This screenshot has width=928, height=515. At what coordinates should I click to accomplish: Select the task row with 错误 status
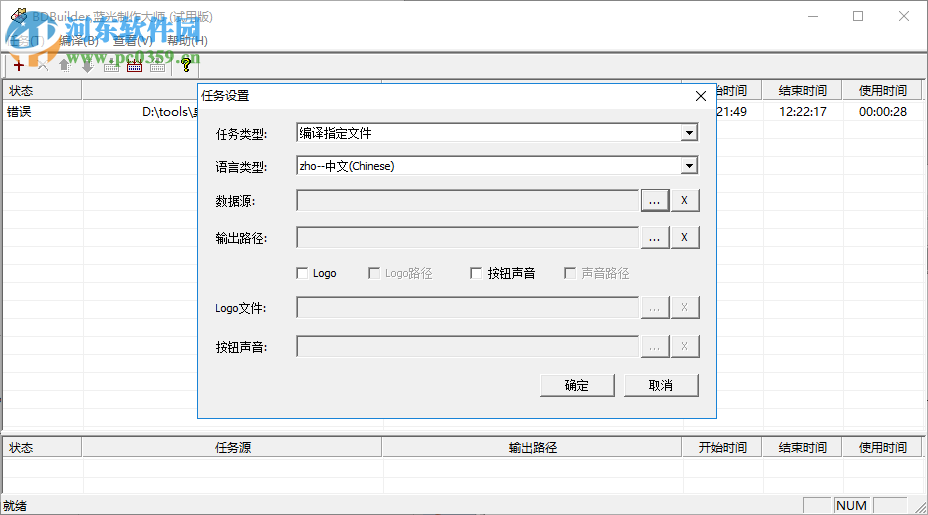19,112
